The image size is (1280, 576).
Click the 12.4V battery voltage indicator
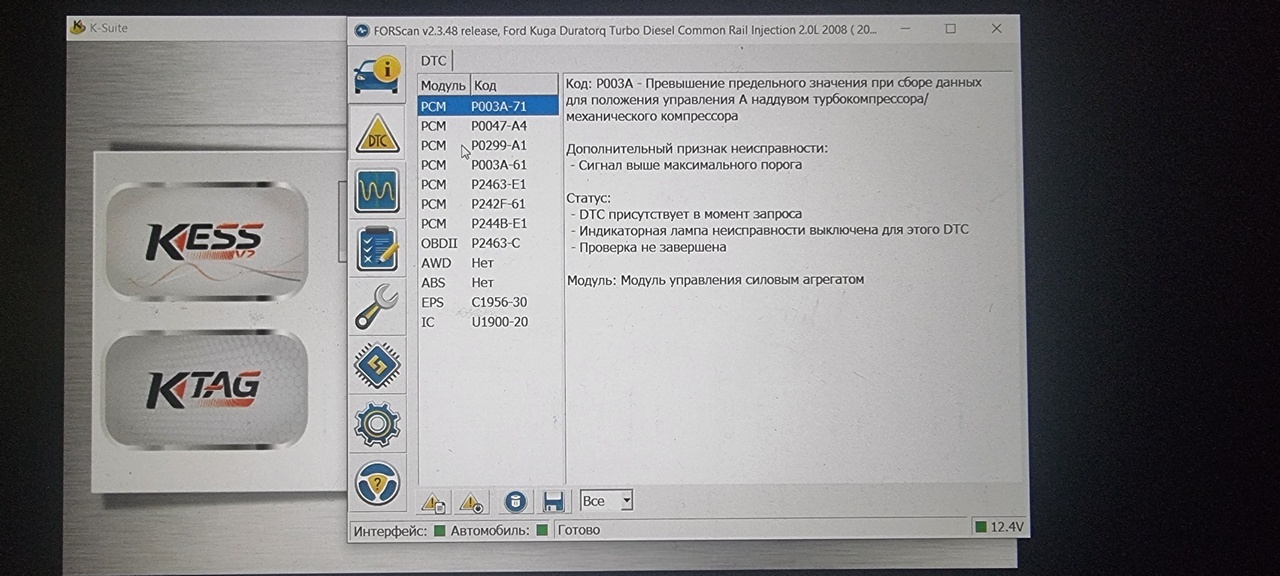(x=999, y=527)
